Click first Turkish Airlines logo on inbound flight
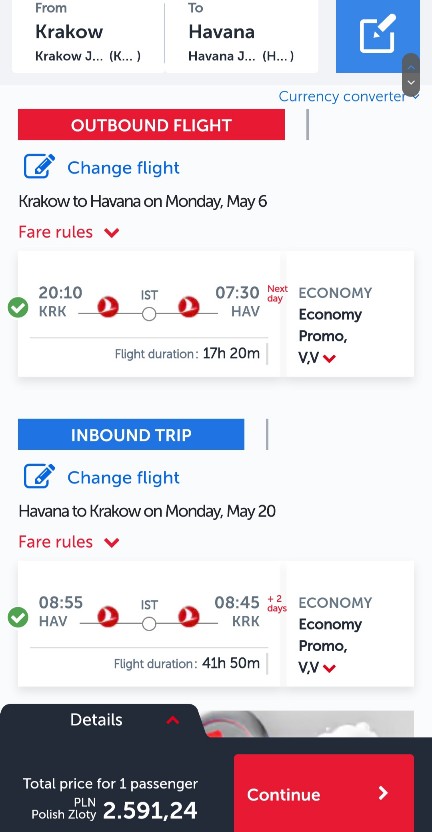Viewport: 432px width, 832px height. point(108,617)
